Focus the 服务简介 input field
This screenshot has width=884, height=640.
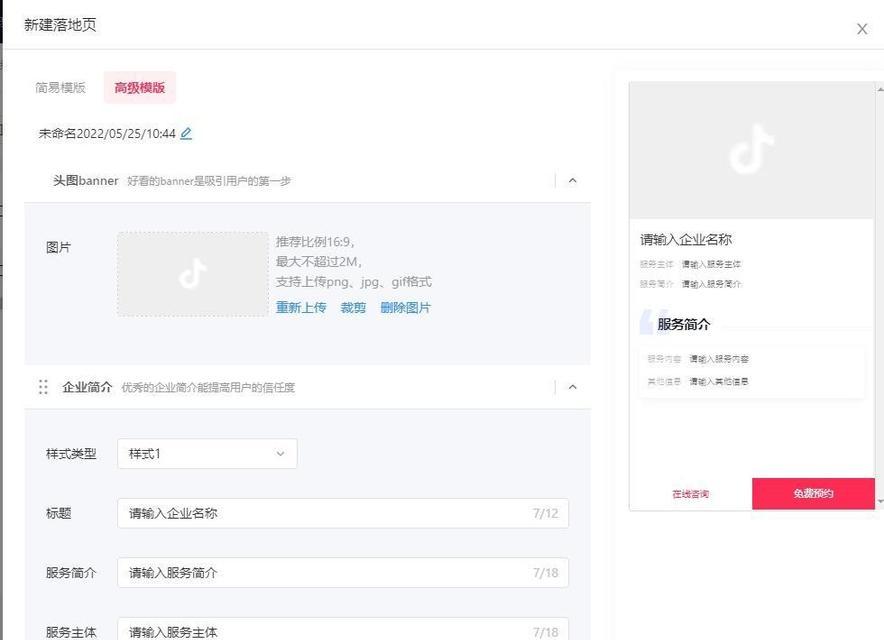pyautogui.click(x=343, y=573)
